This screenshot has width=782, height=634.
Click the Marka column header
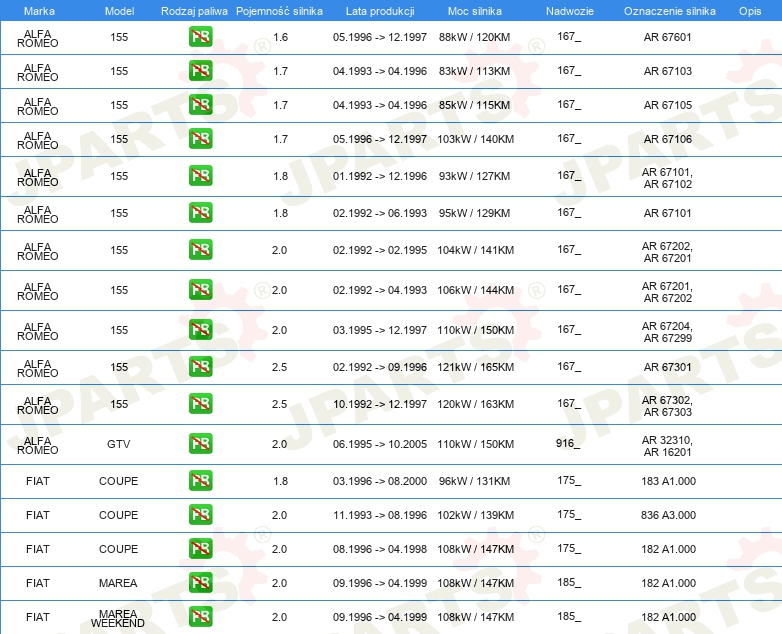point(39,11)
